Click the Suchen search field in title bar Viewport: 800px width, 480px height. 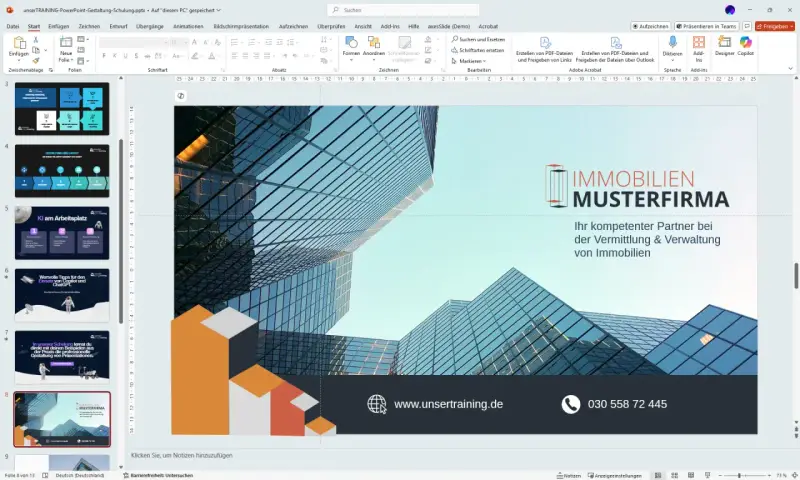click(403, 10)
